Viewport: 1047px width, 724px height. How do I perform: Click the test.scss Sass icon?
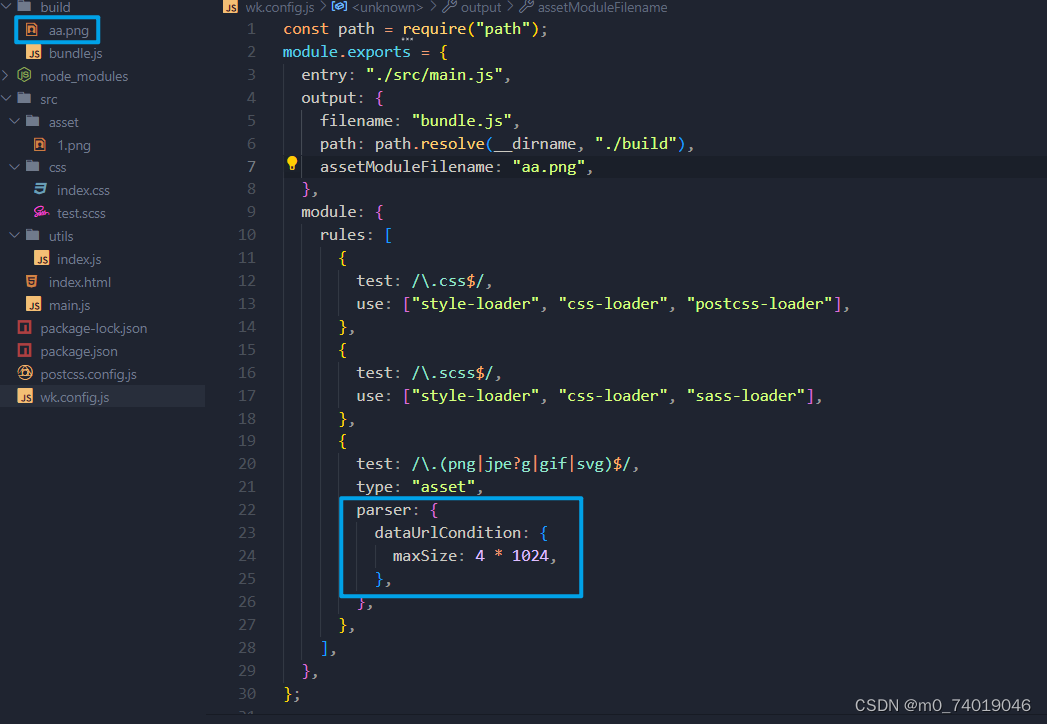pyautogui.click(x=42, y=212)
